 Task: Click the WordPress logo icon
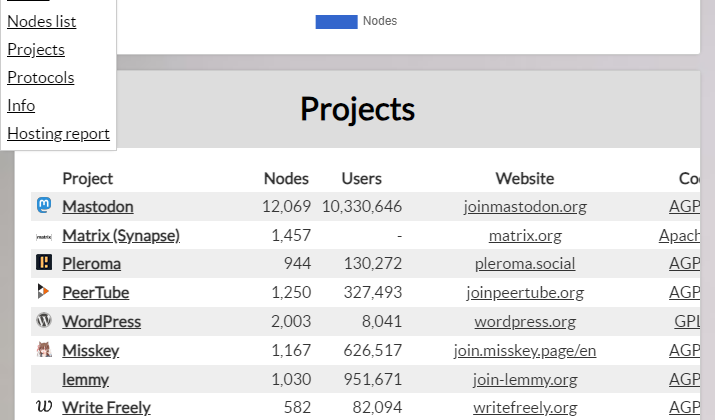(x=44, y=320)
